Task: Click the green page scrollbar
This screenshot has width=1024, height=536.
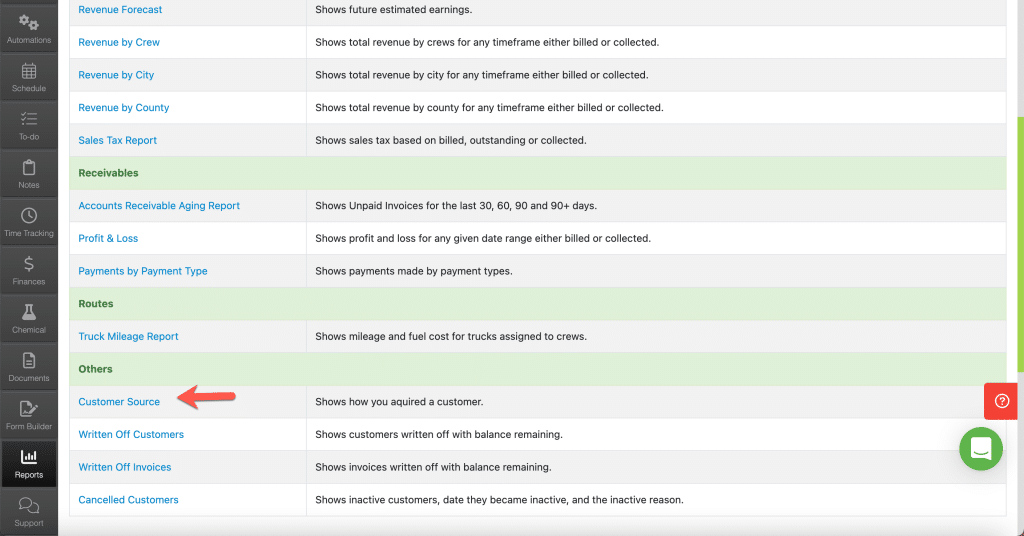Action: pyautogui.click(x=1020, y=242)
